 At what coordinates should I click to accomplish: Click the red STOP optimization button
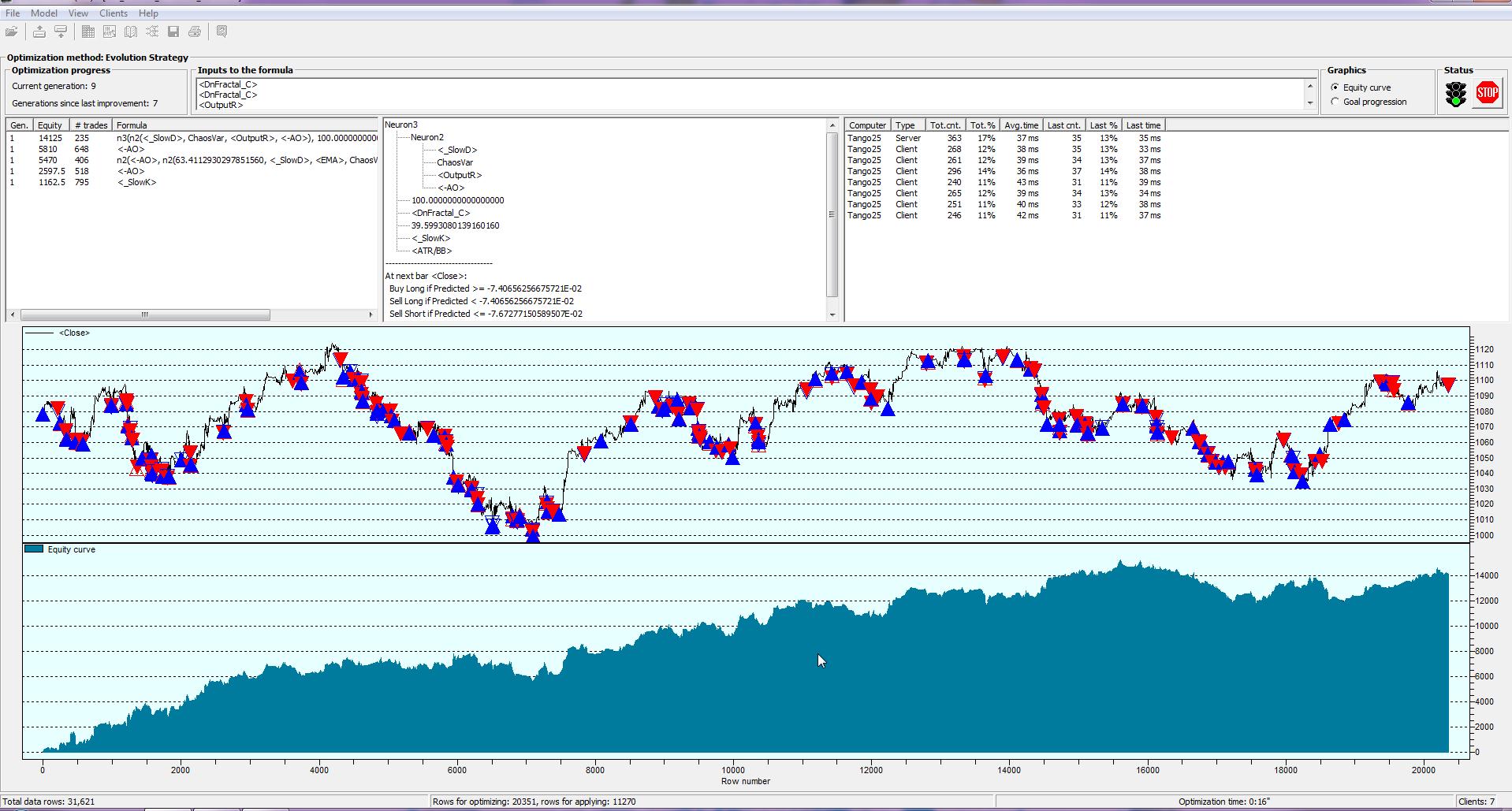point(1487,94)
